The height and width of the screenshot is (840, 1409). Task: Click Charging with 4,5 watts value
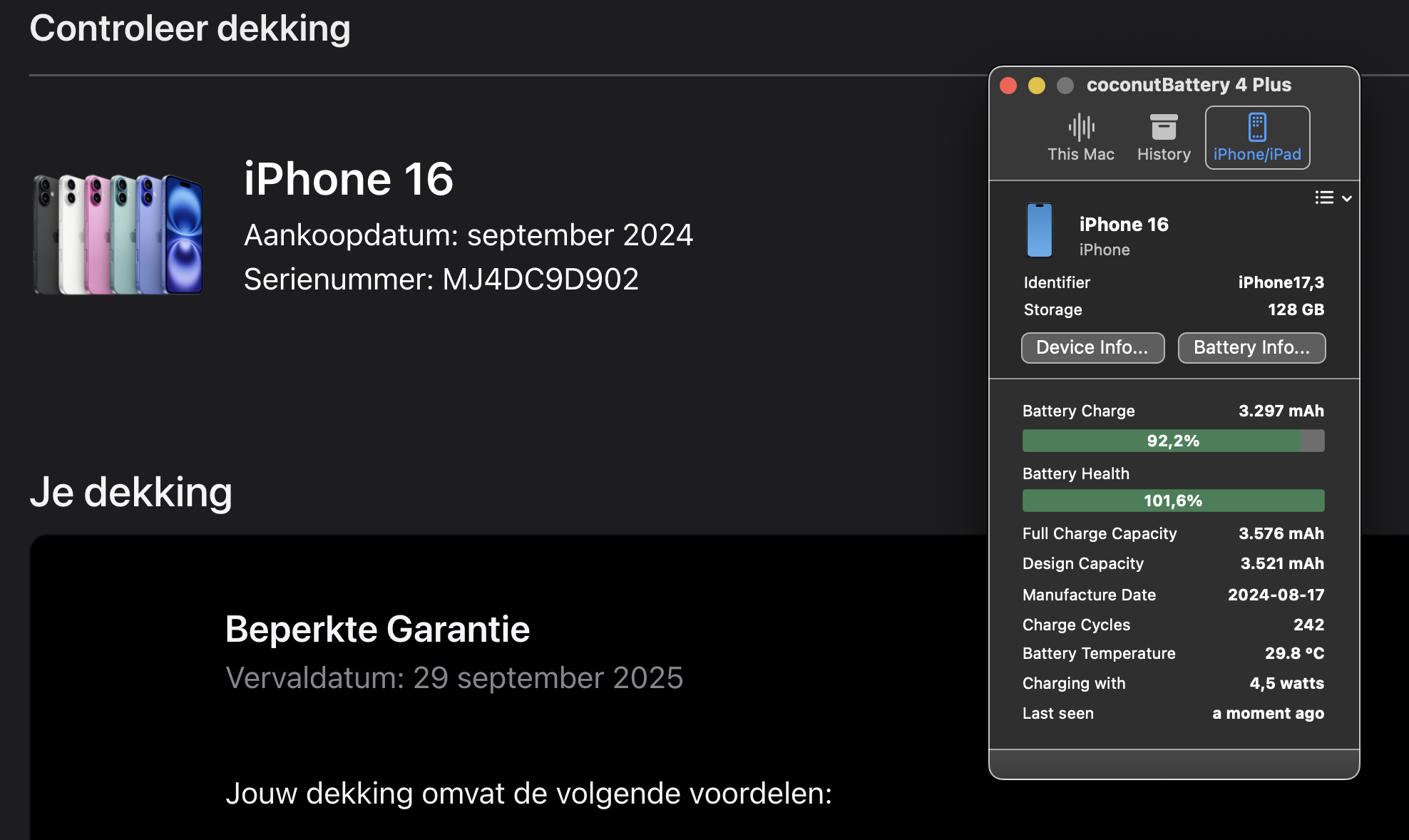(1286, 683)
